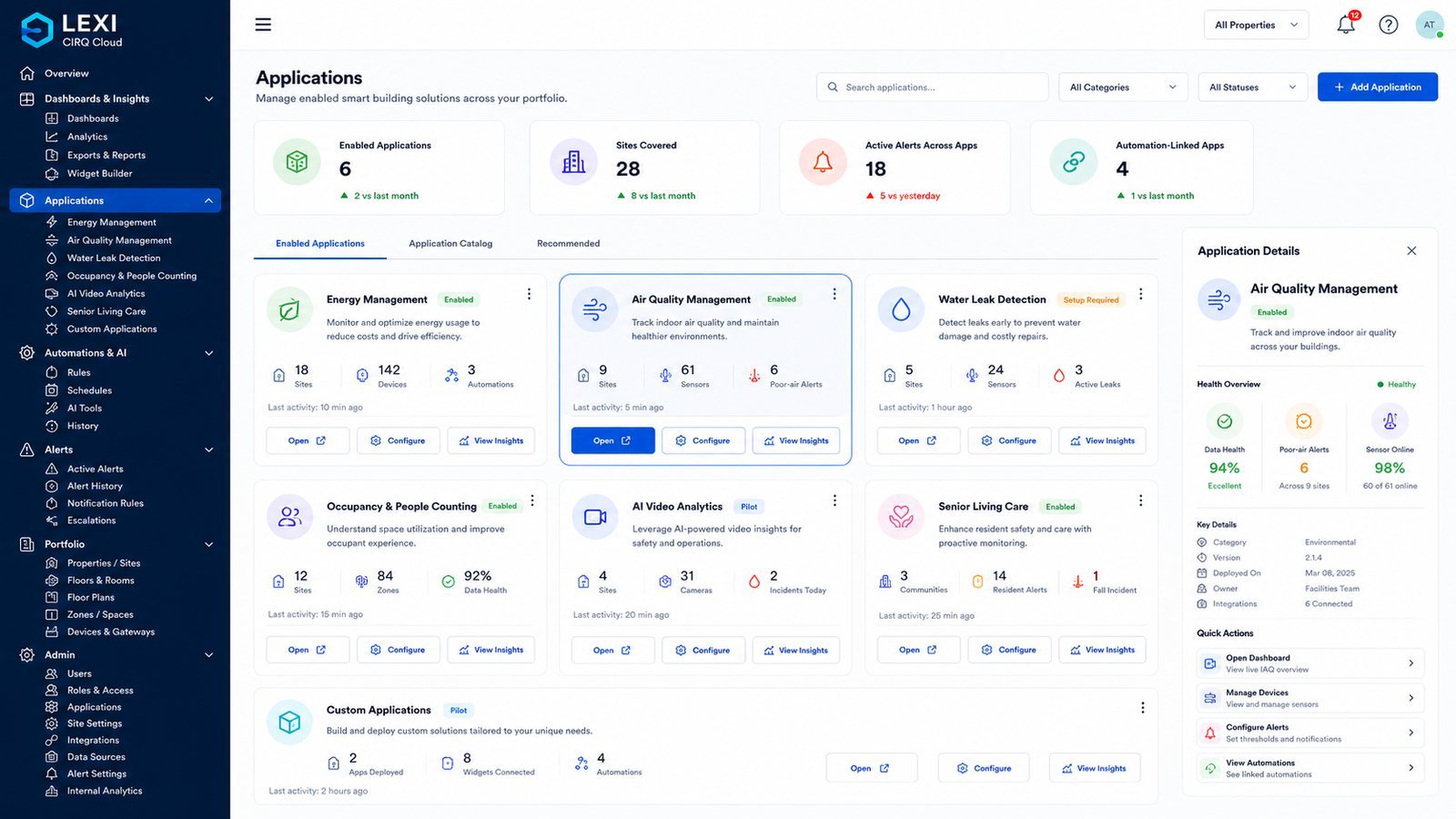Switch to the Recommended tab
This screenshot has height=819, width=1456.
(x=569, y=244)
